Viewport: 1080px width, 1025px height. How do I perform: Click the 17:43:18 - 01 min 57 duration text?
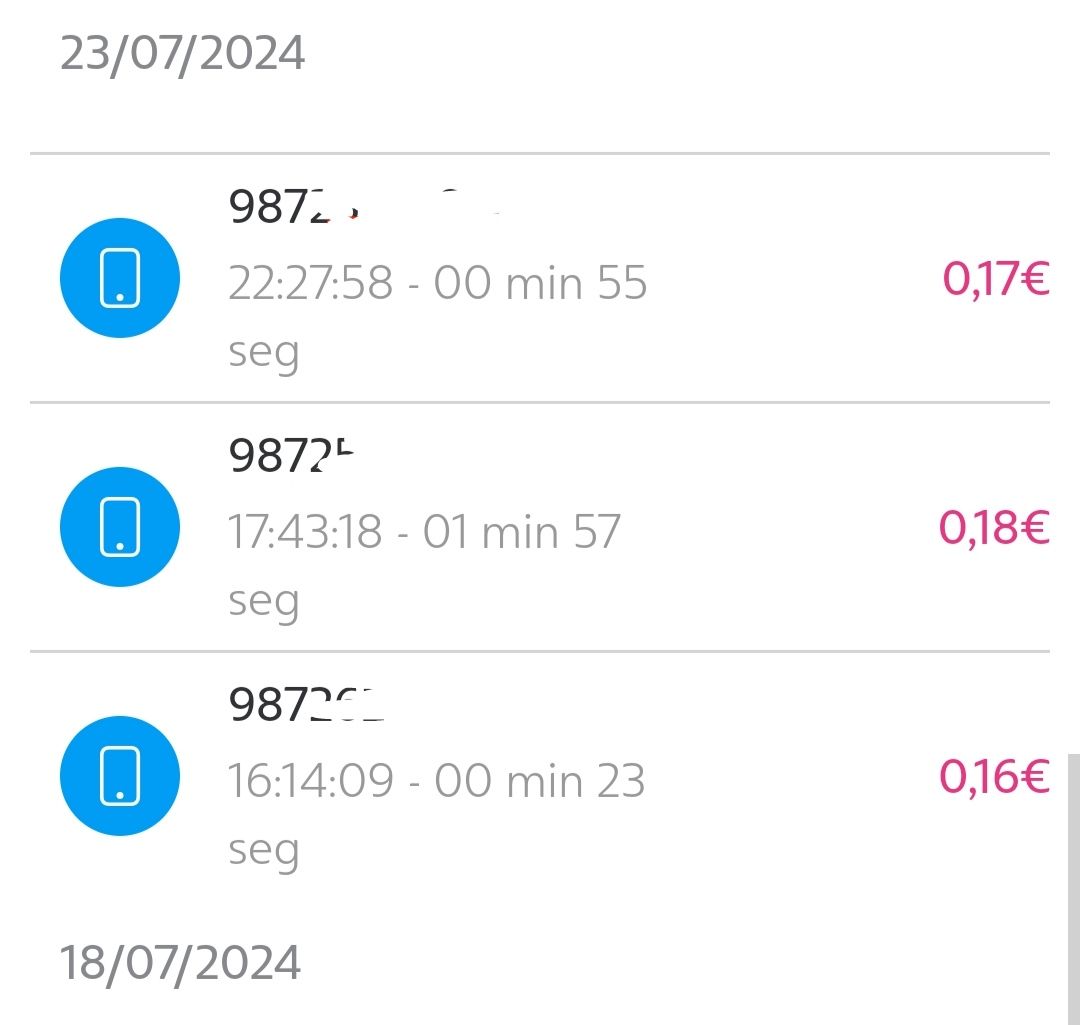coord(424,532)
